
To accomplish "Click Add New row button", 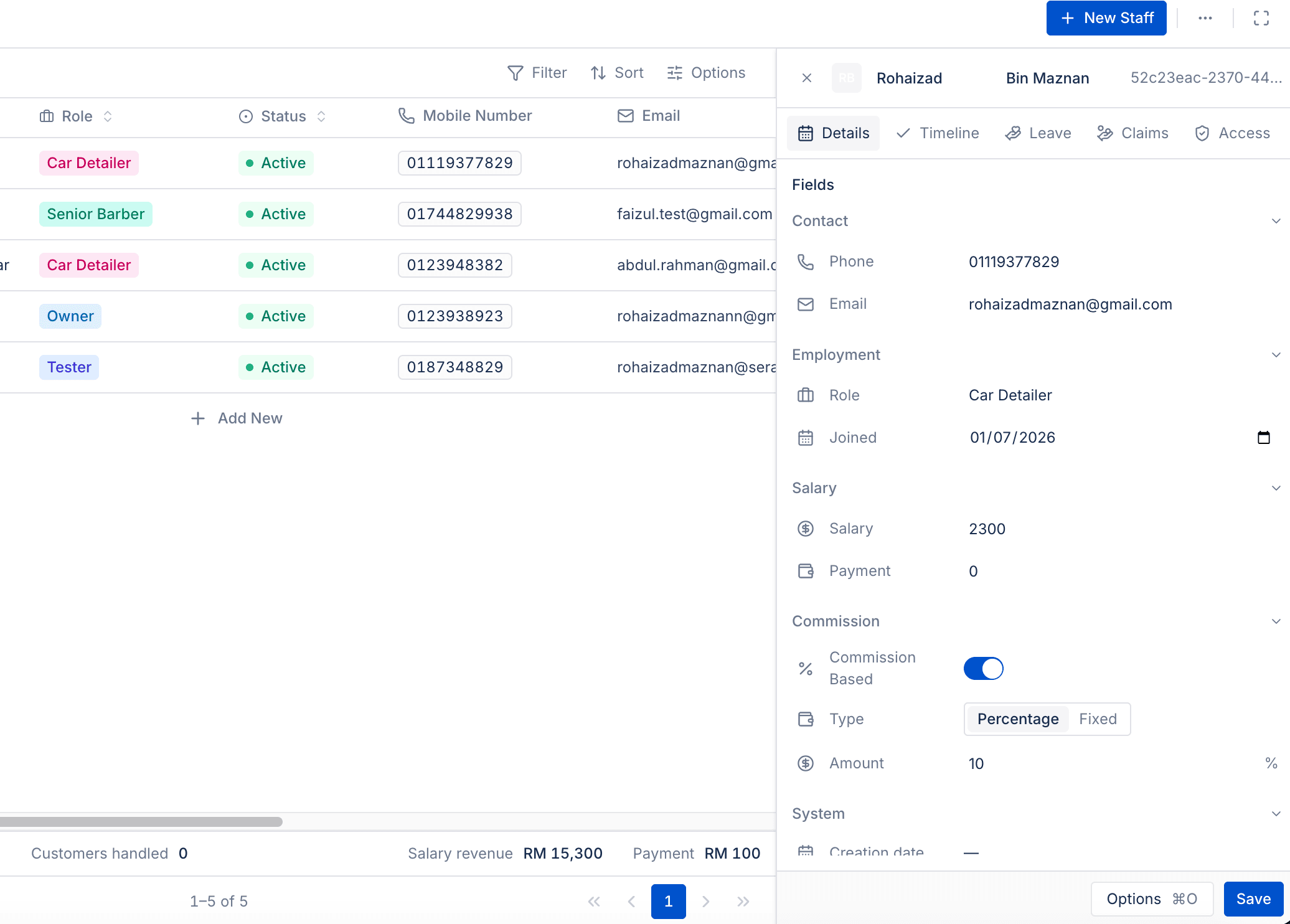I will [237, 418].
